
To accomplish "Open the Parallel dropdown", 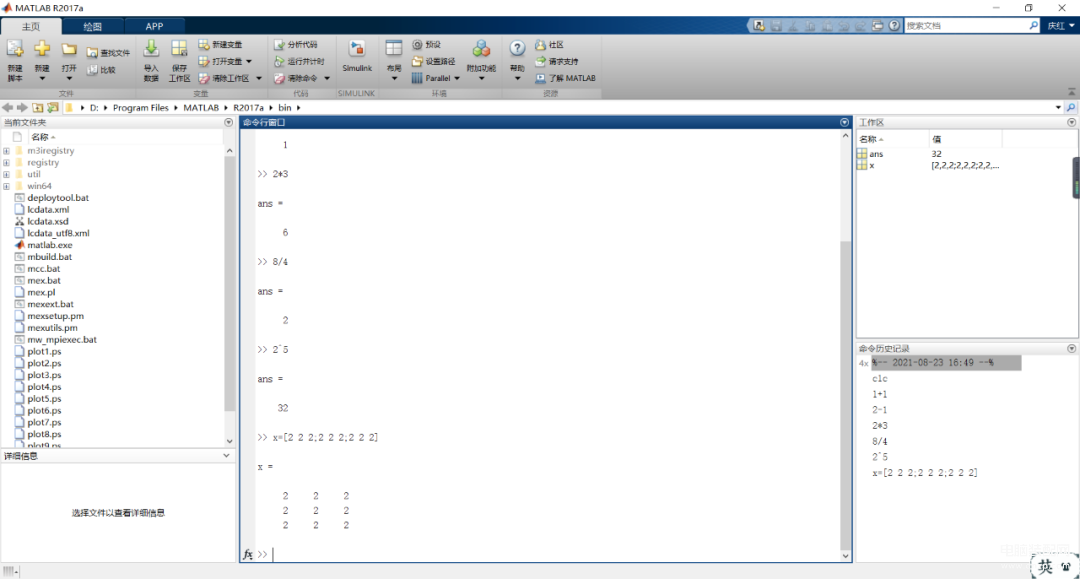I will pos(457,78).
